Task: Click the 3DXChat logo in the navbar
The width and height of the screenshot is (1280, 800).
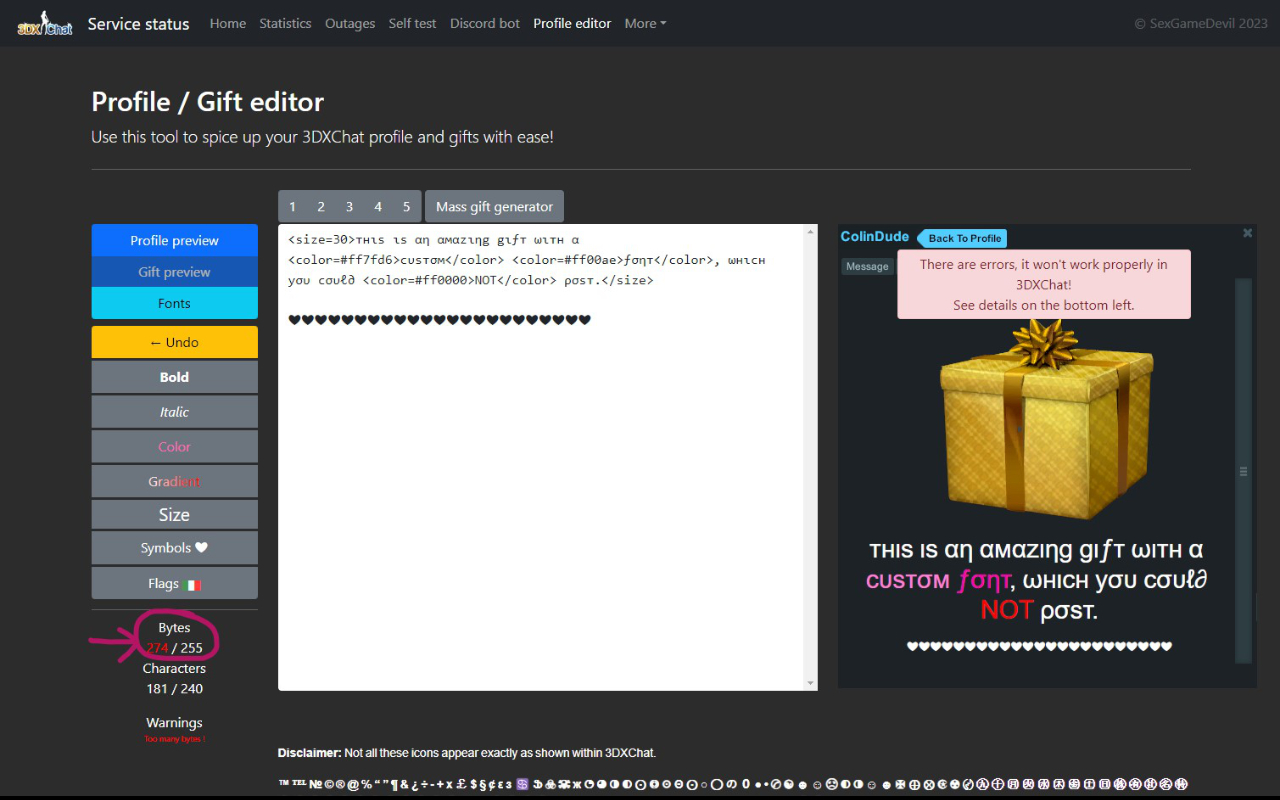Action: point(44,22)
